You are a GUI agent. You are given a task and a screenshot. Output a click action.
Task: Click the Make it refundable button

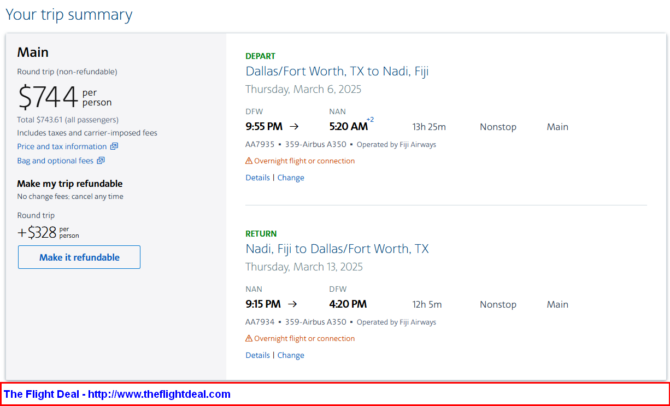(x=79, y=257)
